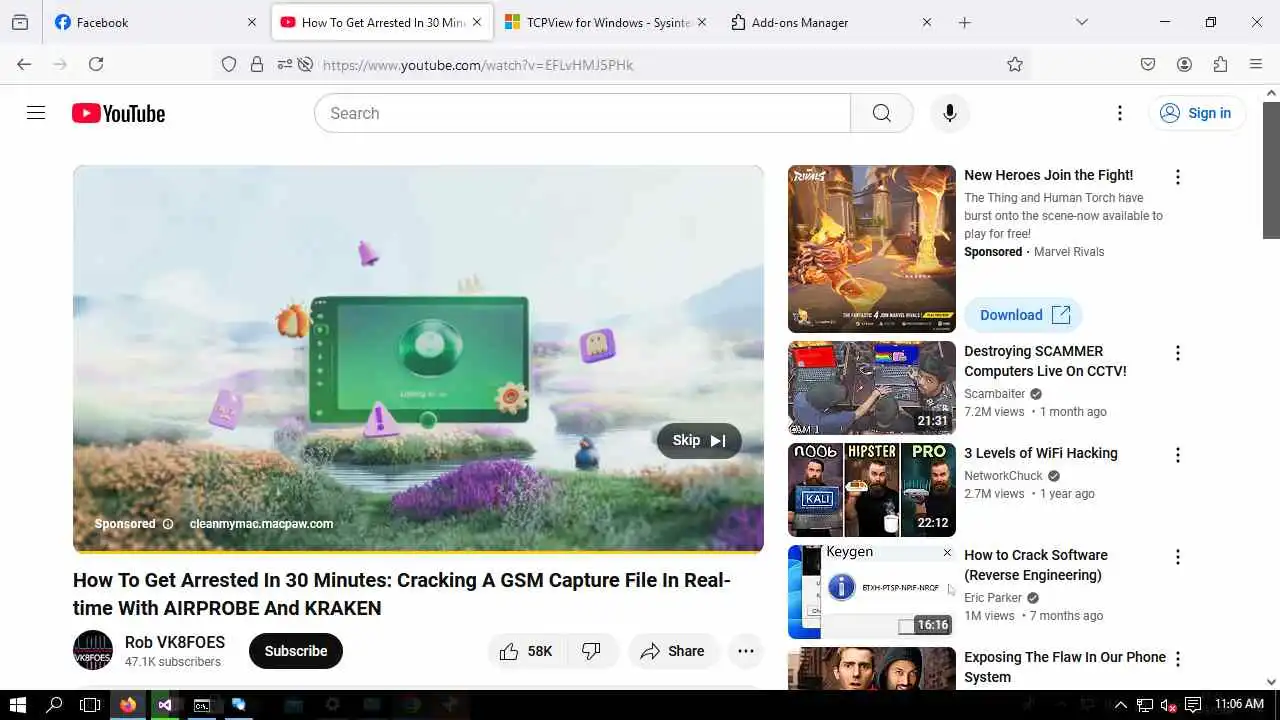Open a new Firefox tab
This screenshot has height=720, width=1280.
click(x=964, y=22)
